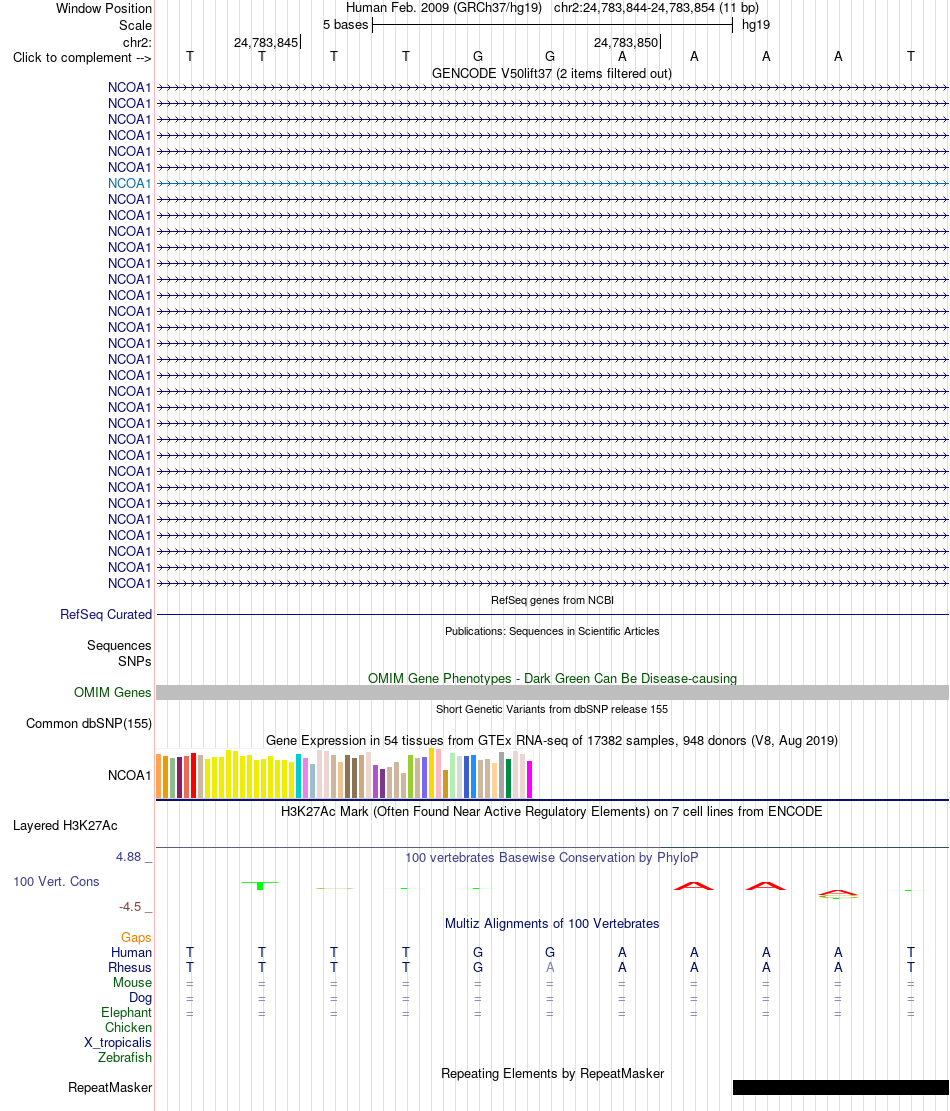Click the last 'T' in the Rhesus alignment row
The width and height of the screenshot is (950, 1111).
click(910, 967)
